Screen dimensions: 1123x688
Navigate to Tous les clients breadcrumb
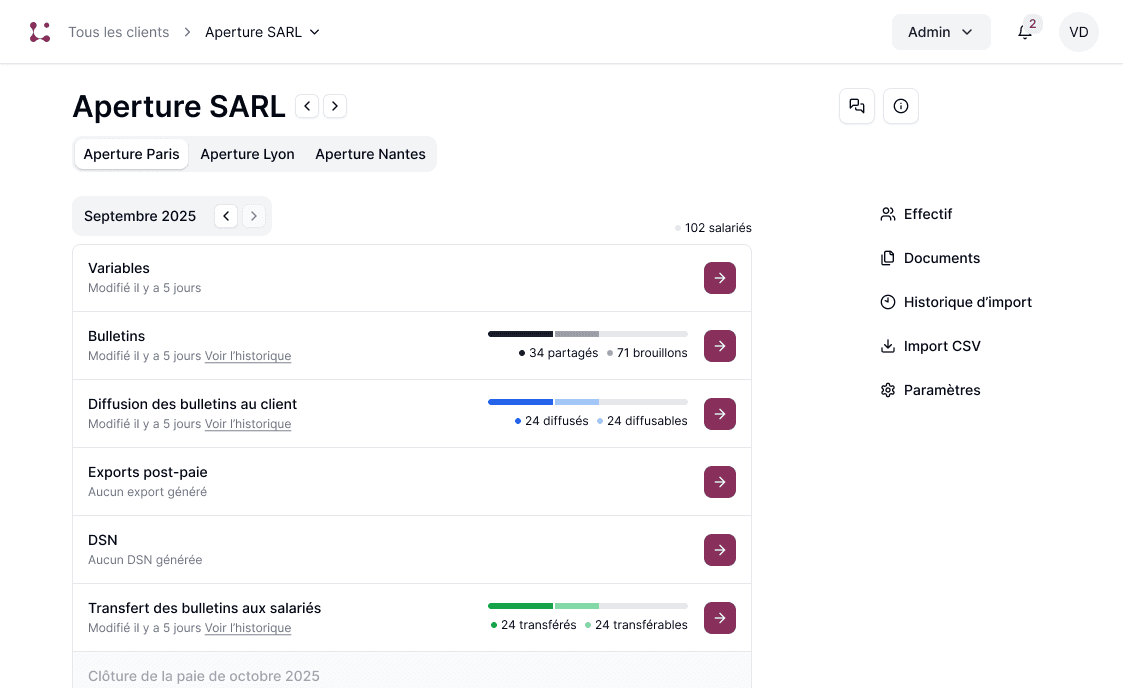[119, 31]
